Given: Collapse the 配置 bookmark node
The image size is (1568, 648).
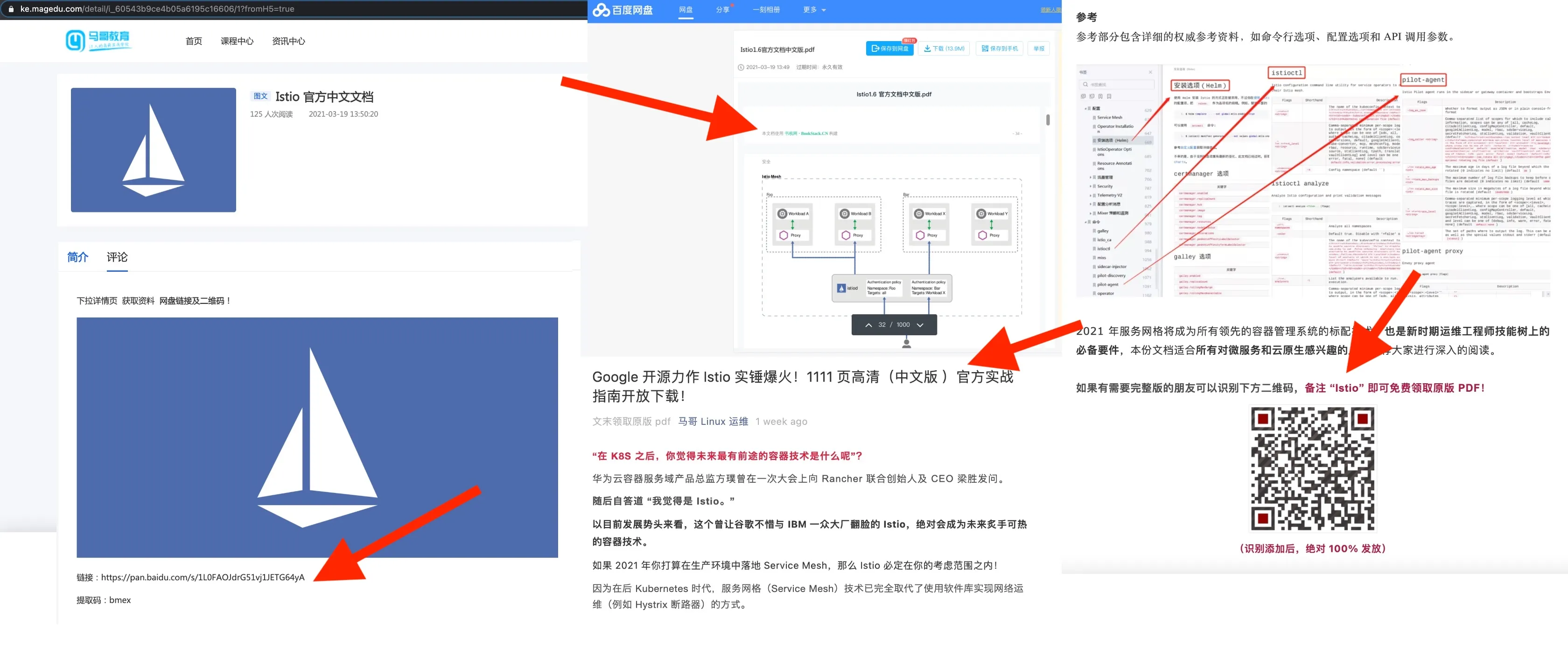Looking at the screenshot, I should (1086, 108).
